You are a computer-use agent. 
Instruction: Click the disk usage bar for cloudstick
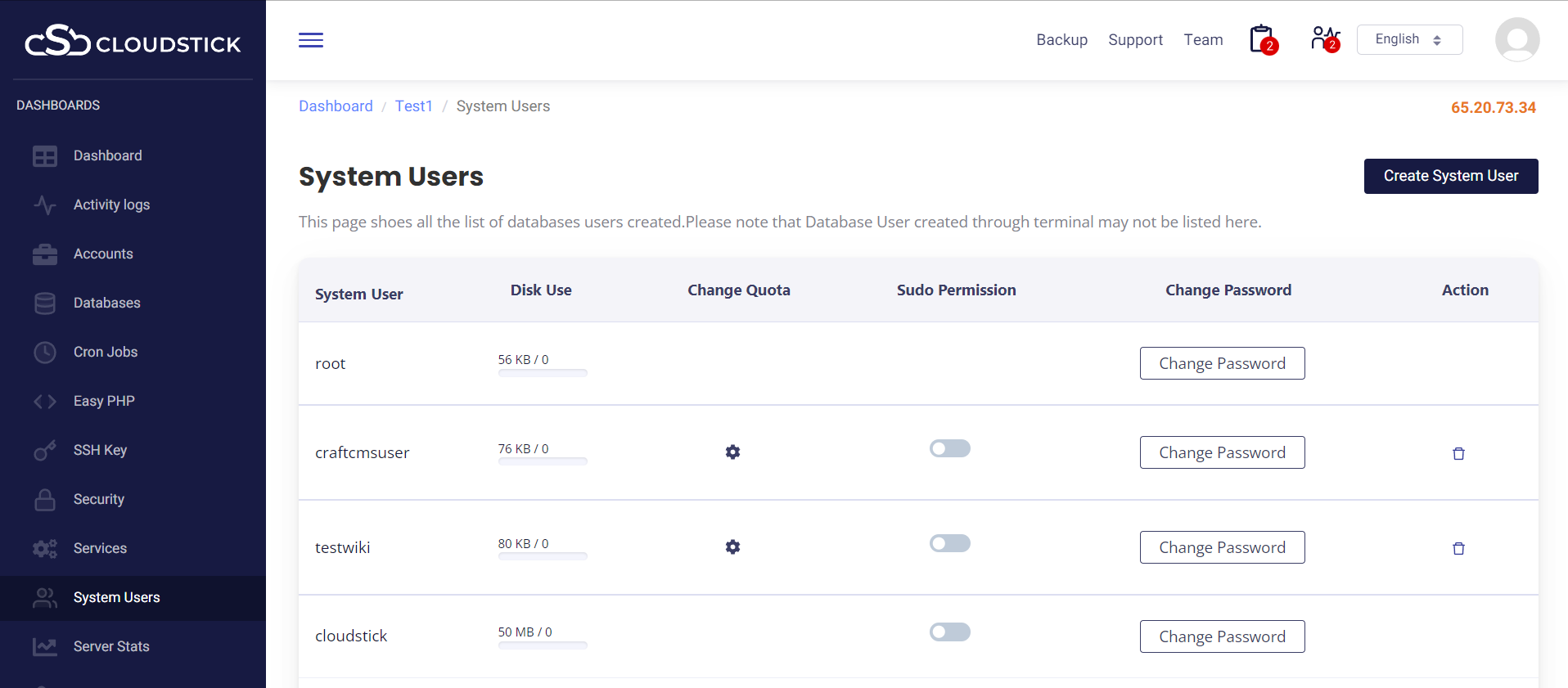pyautogui.click(x=543, y=645)
